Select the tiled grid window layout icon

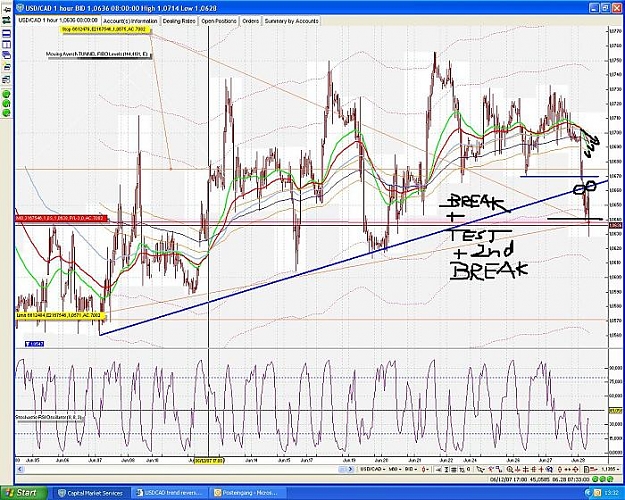point(6,44)
